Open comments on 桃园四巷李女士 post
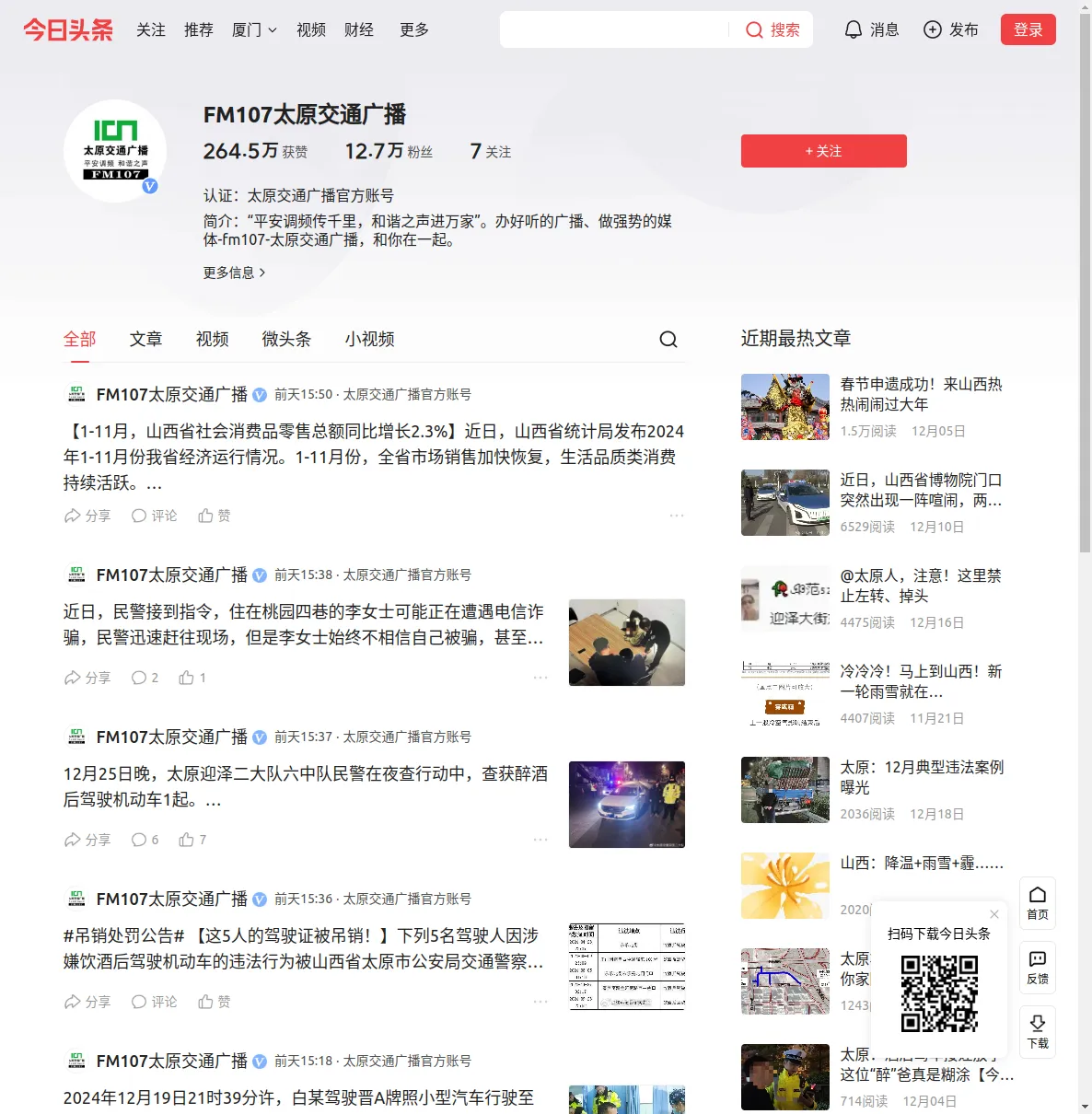This screenshot has height=1114, width=1092. (x=145, y=678)
